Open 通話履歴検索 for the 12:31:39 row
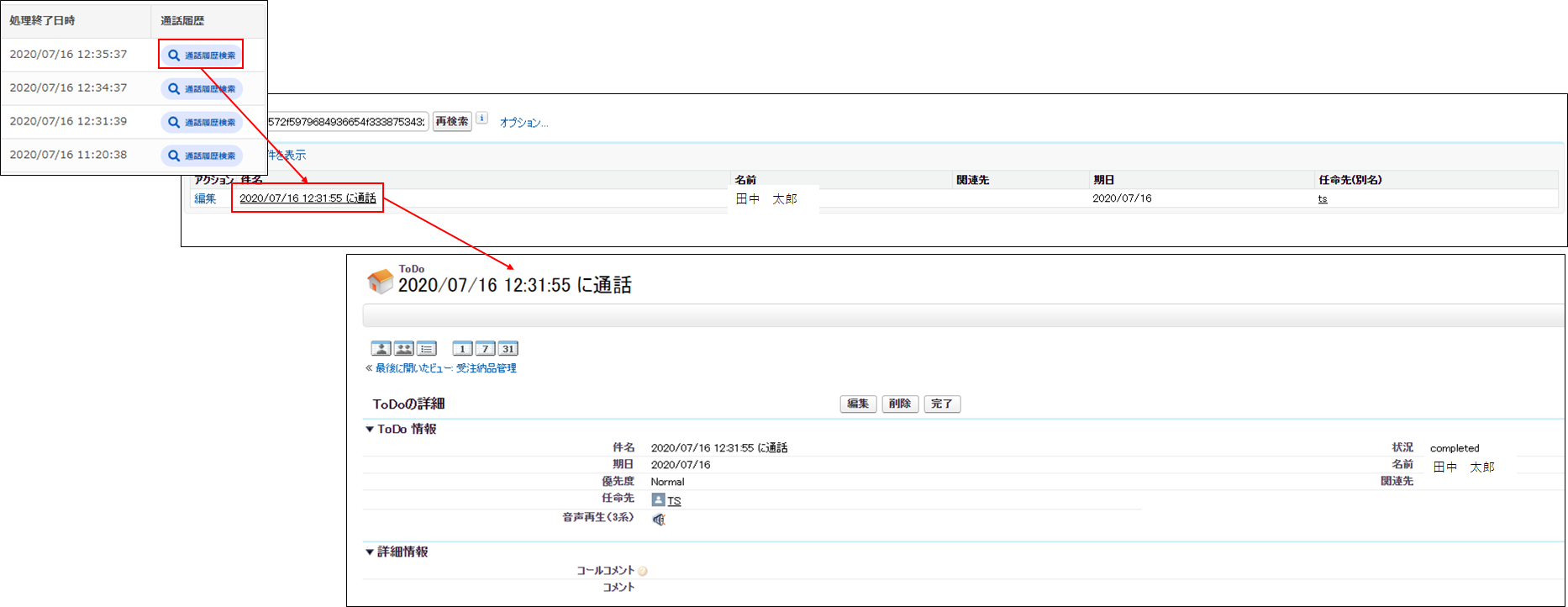 point(202,122)
